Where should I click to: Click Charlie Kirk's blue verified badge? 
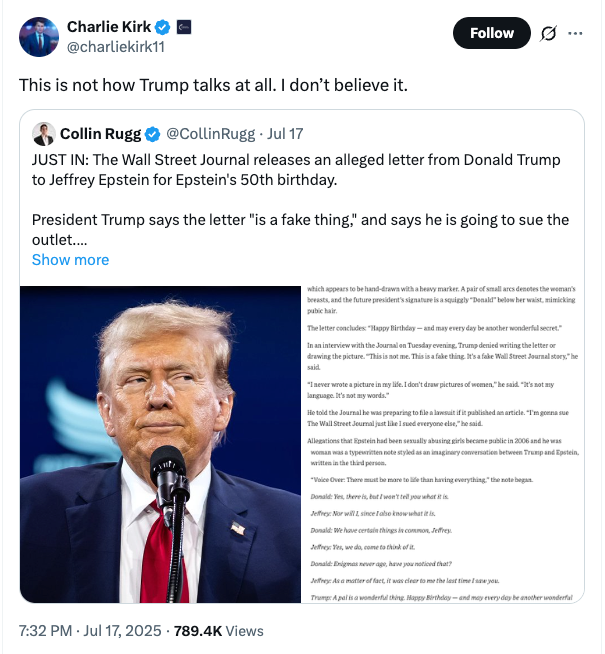coord(163,28)
